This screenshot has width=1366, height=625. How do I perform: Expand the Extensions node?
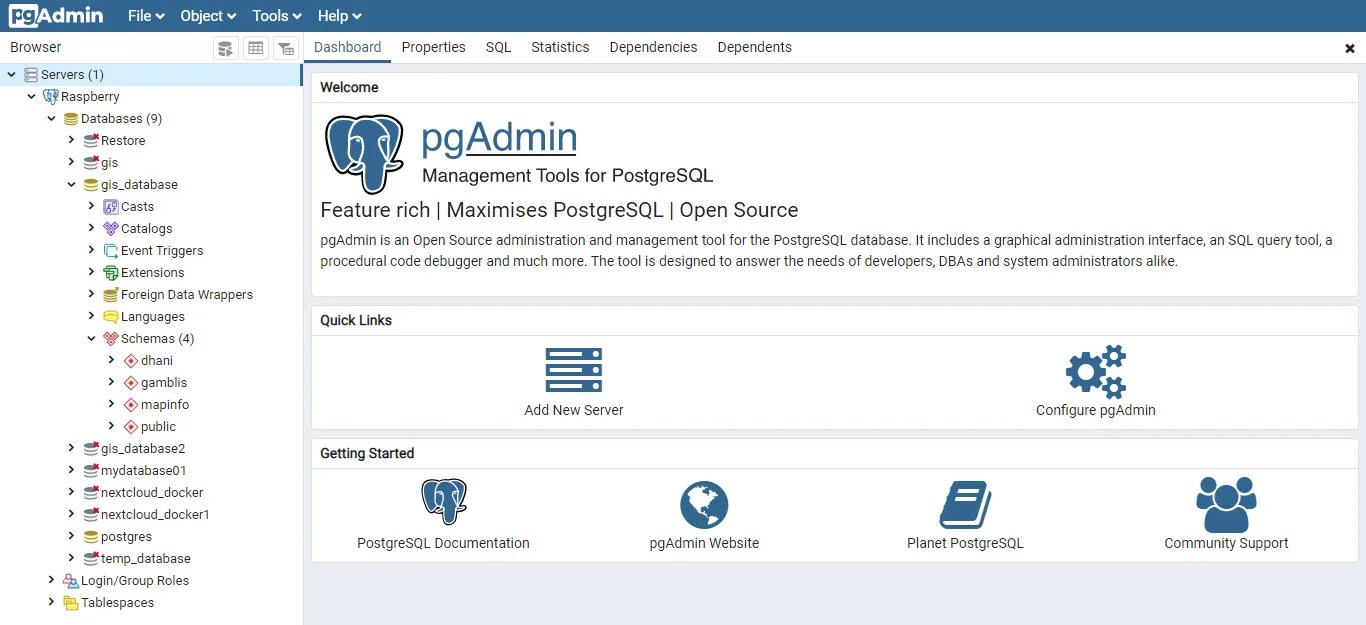pyautogui.click(x=91, y=272)
